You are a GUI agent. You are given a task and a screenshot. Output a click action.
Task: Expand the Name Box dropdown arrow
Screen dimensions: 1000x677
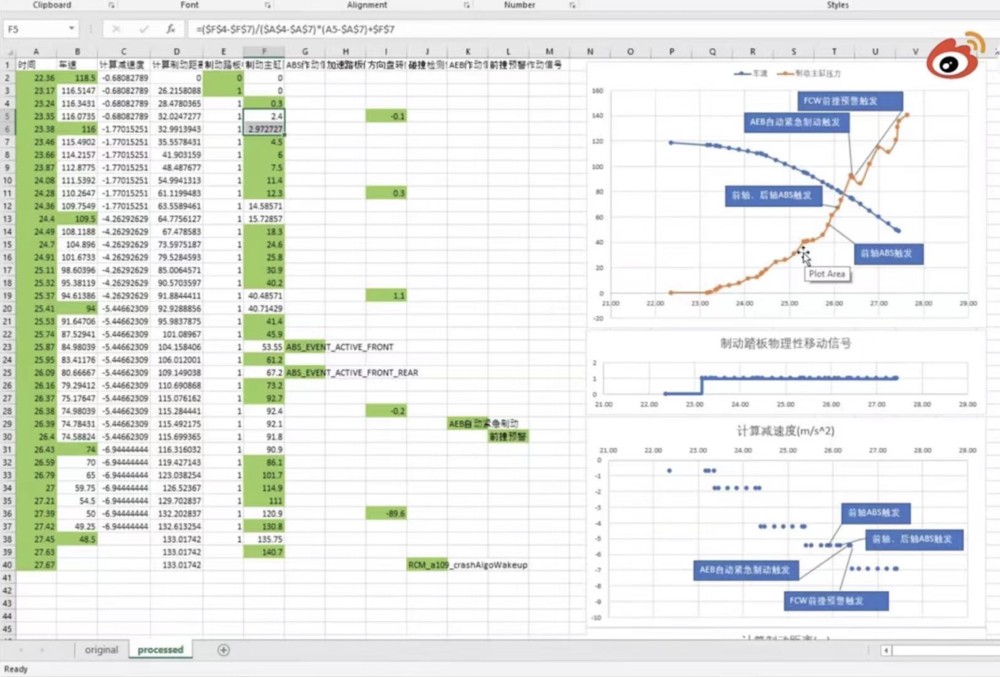pyautogui.click(x=71, y=29)
